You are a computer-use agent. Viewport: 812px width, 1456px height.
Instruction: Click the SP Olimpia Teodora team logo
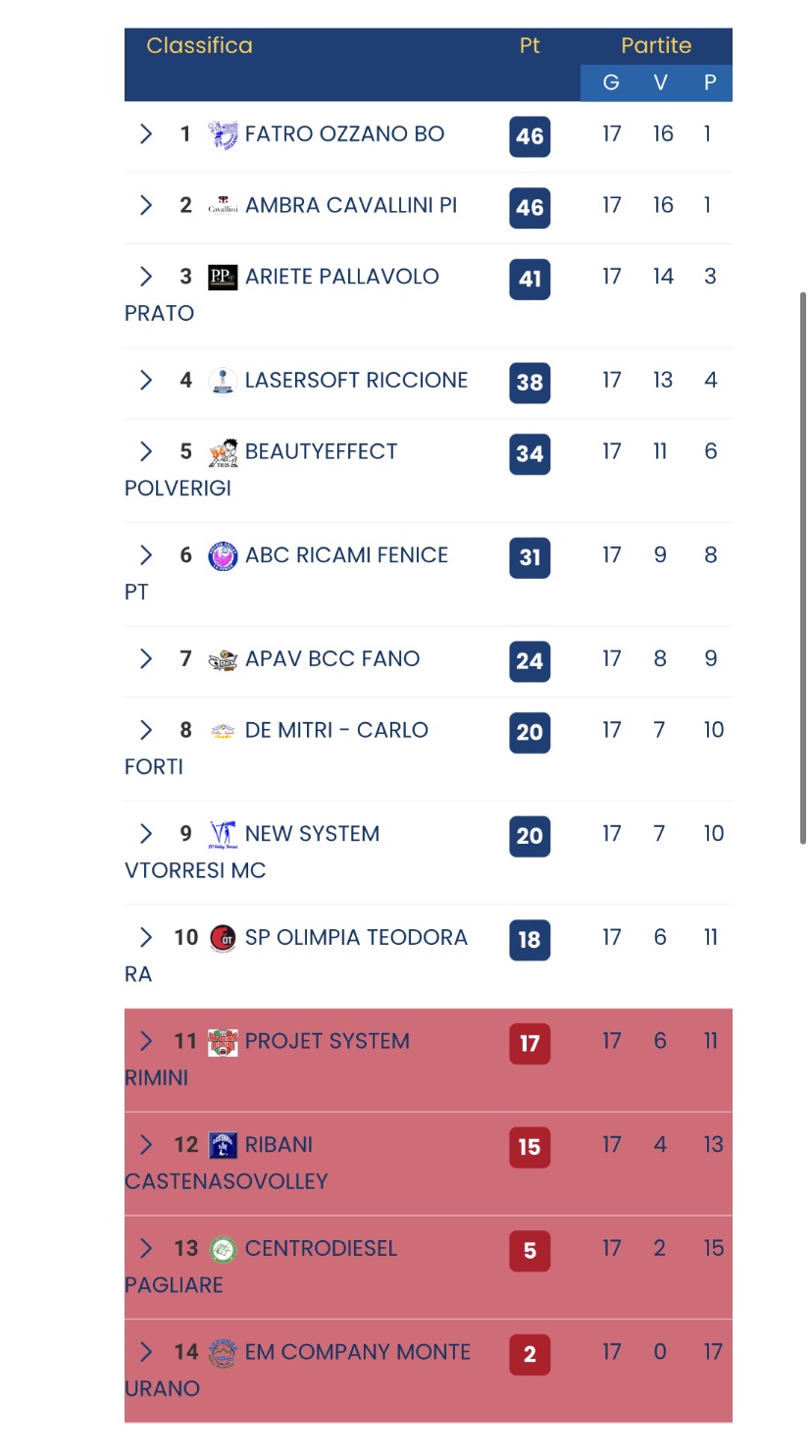pos(223,938)
